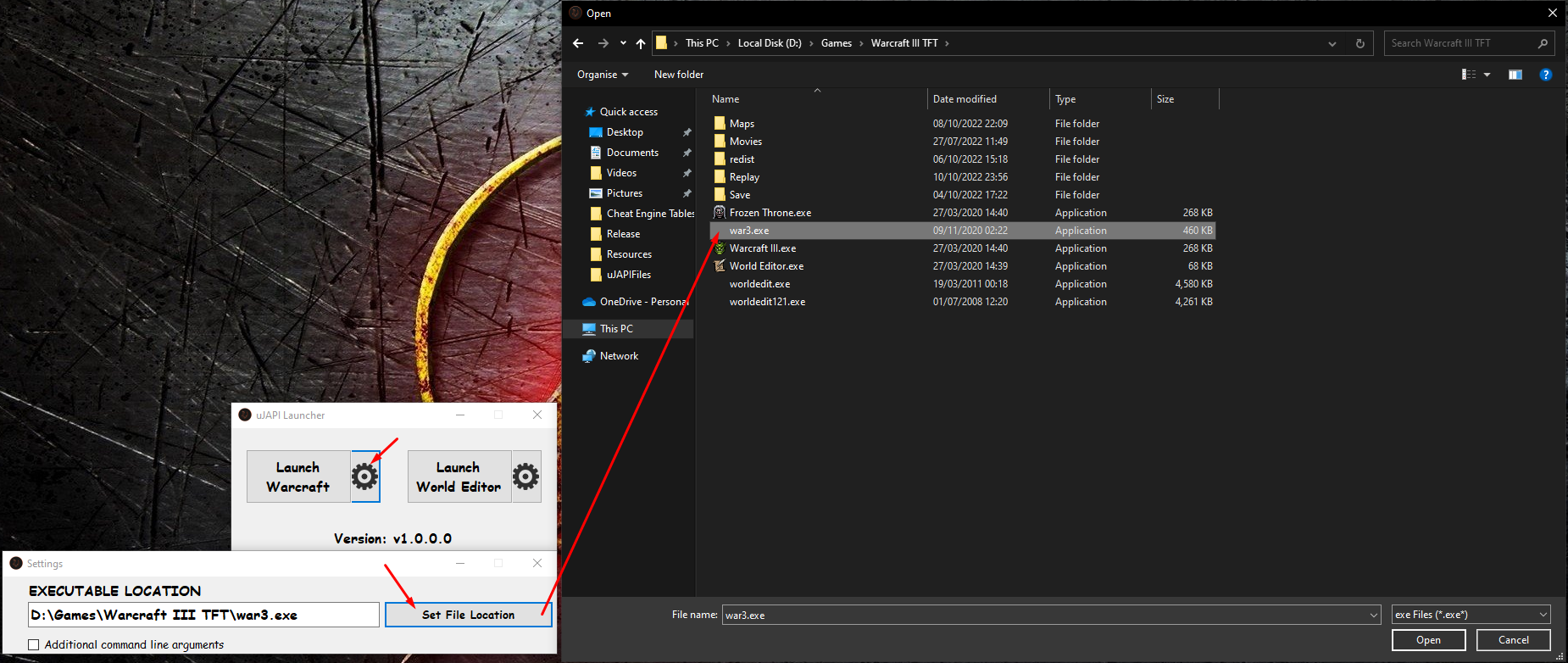
Task: Open Videos in navigation pane
Action: 621,173
